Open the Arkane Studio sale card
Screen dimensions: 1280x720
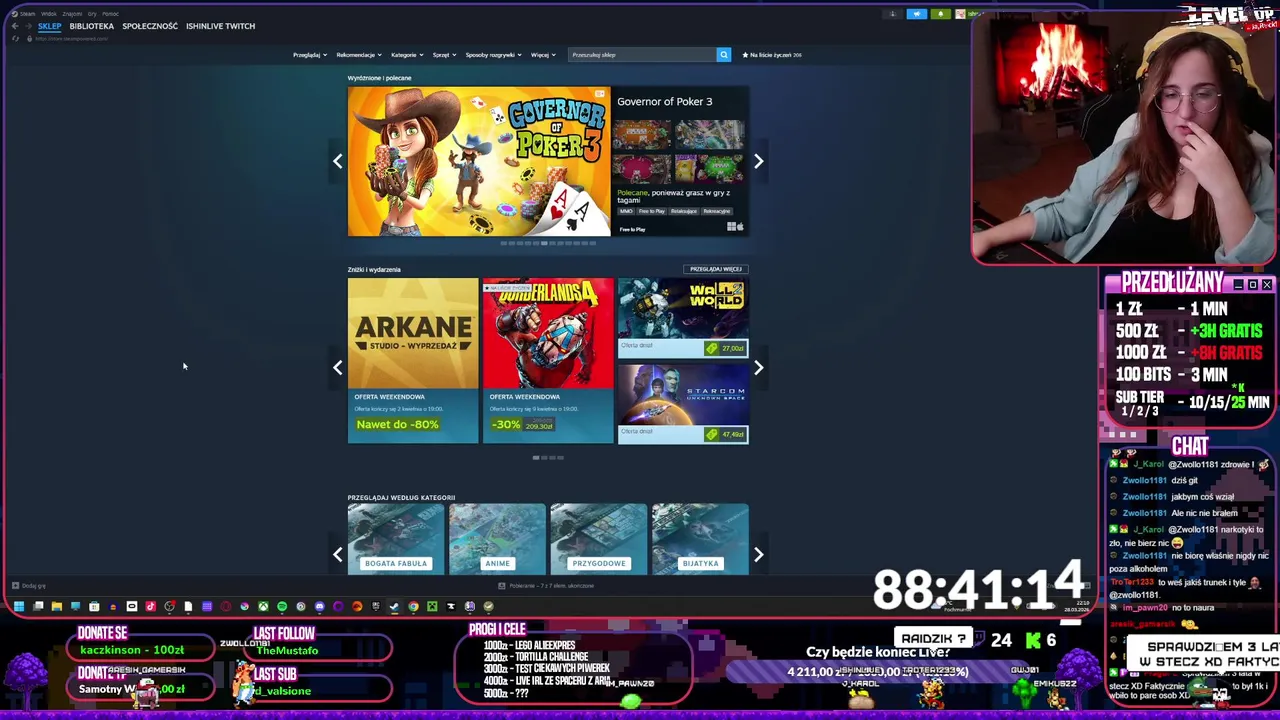(413, 361)
